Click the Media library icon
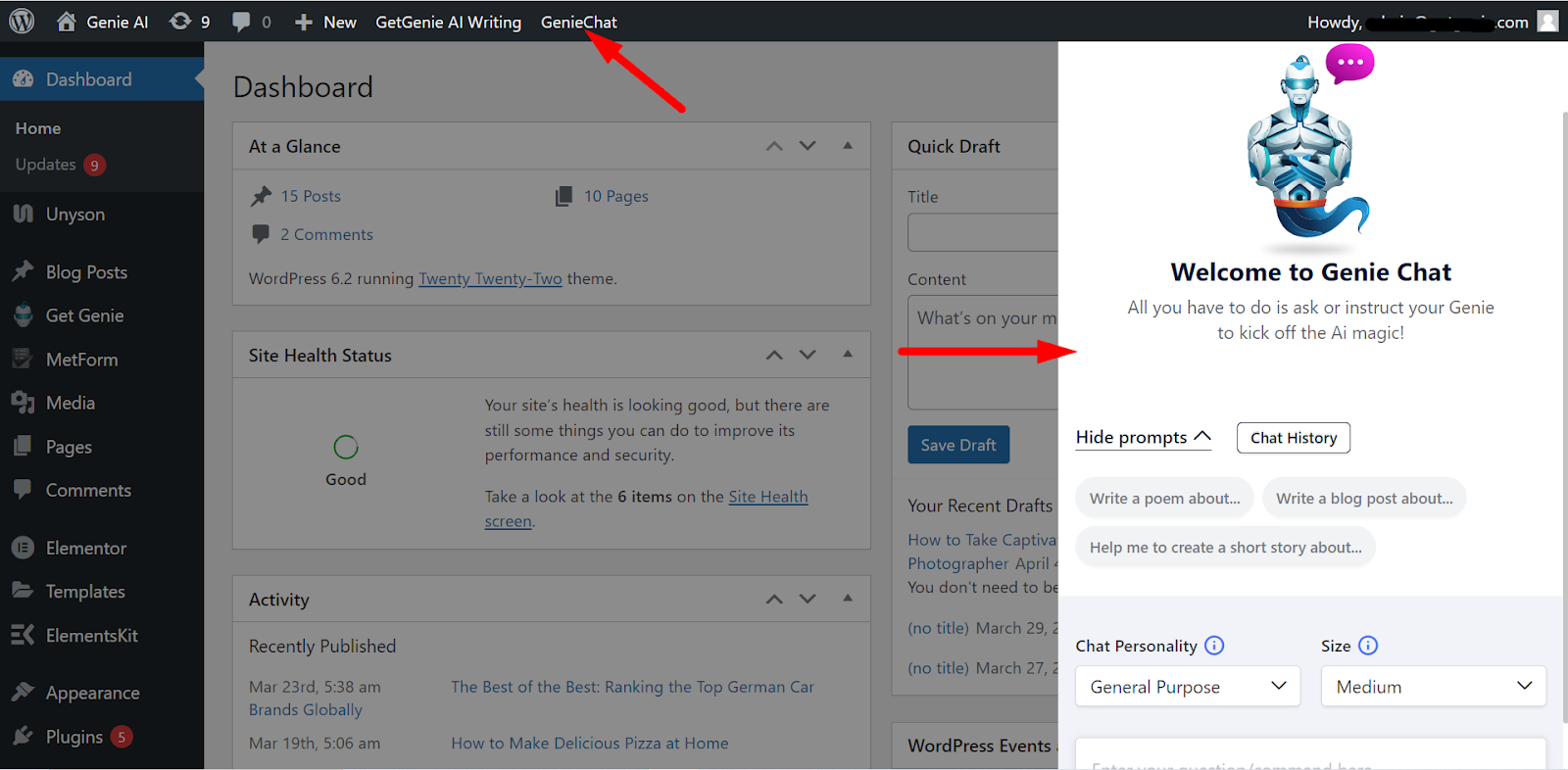This screenshot has width=1568, height=770. (x=24, y=403)
